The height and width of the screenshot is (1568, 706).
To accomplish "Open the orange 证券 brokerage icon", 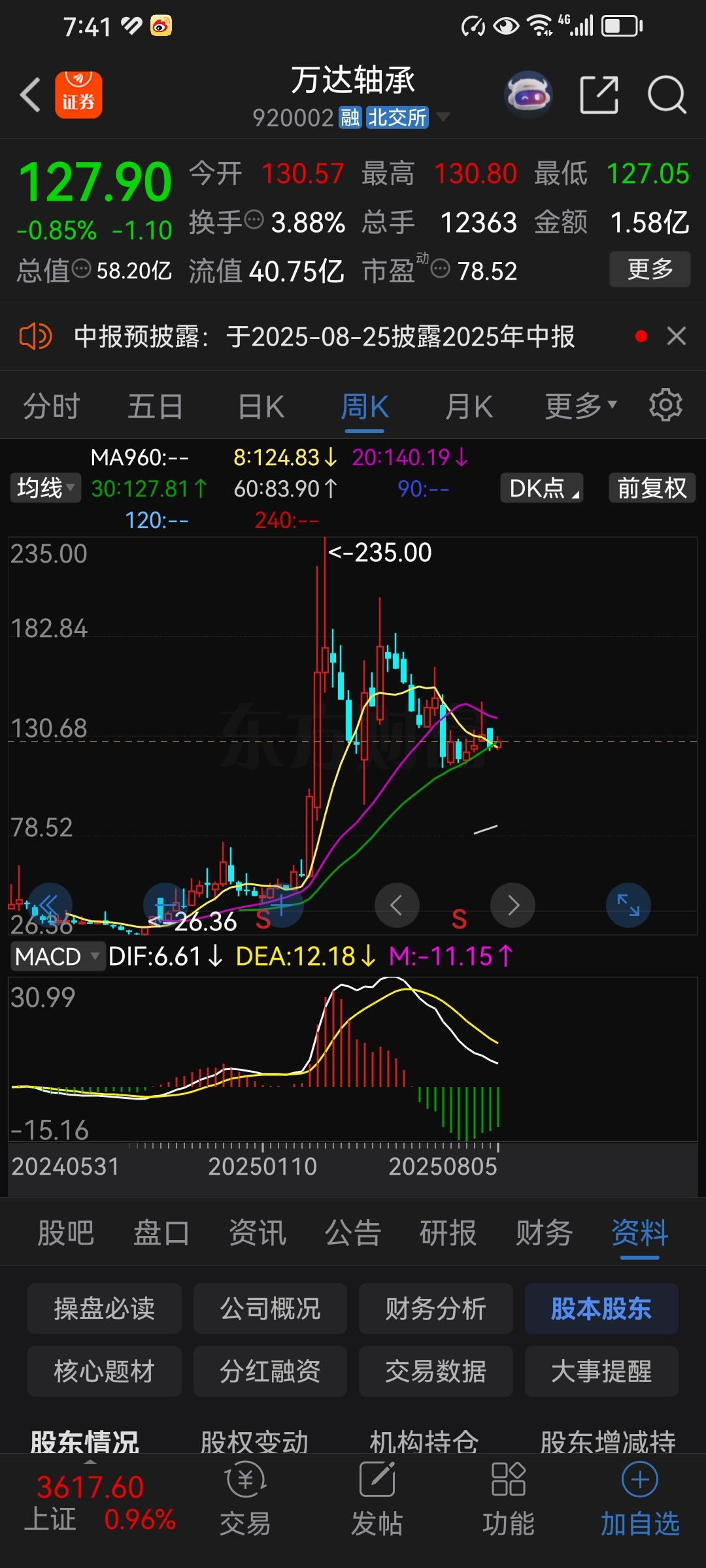I will (78, 95).
